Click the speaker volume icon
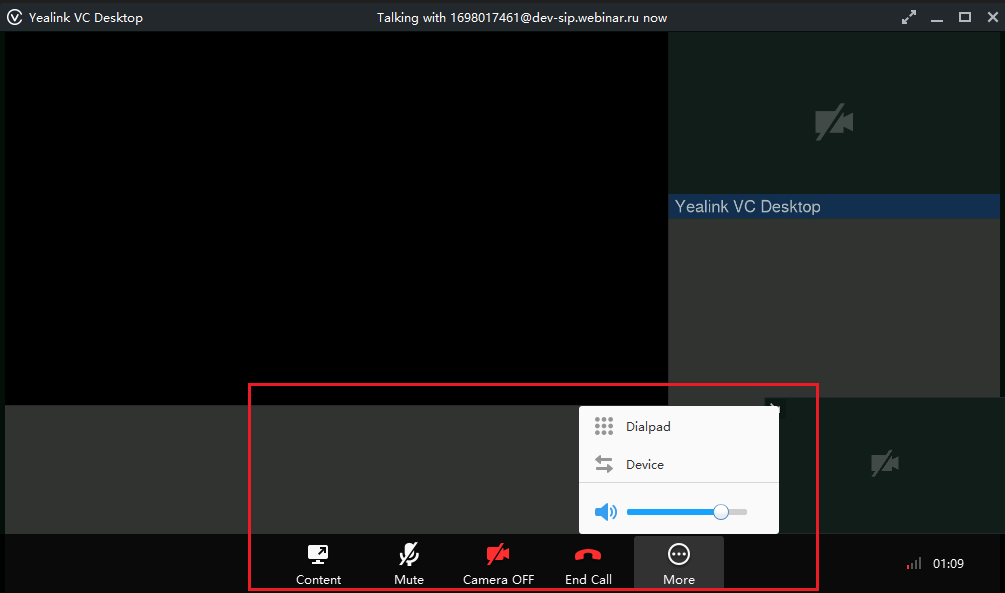 (606, 512)
